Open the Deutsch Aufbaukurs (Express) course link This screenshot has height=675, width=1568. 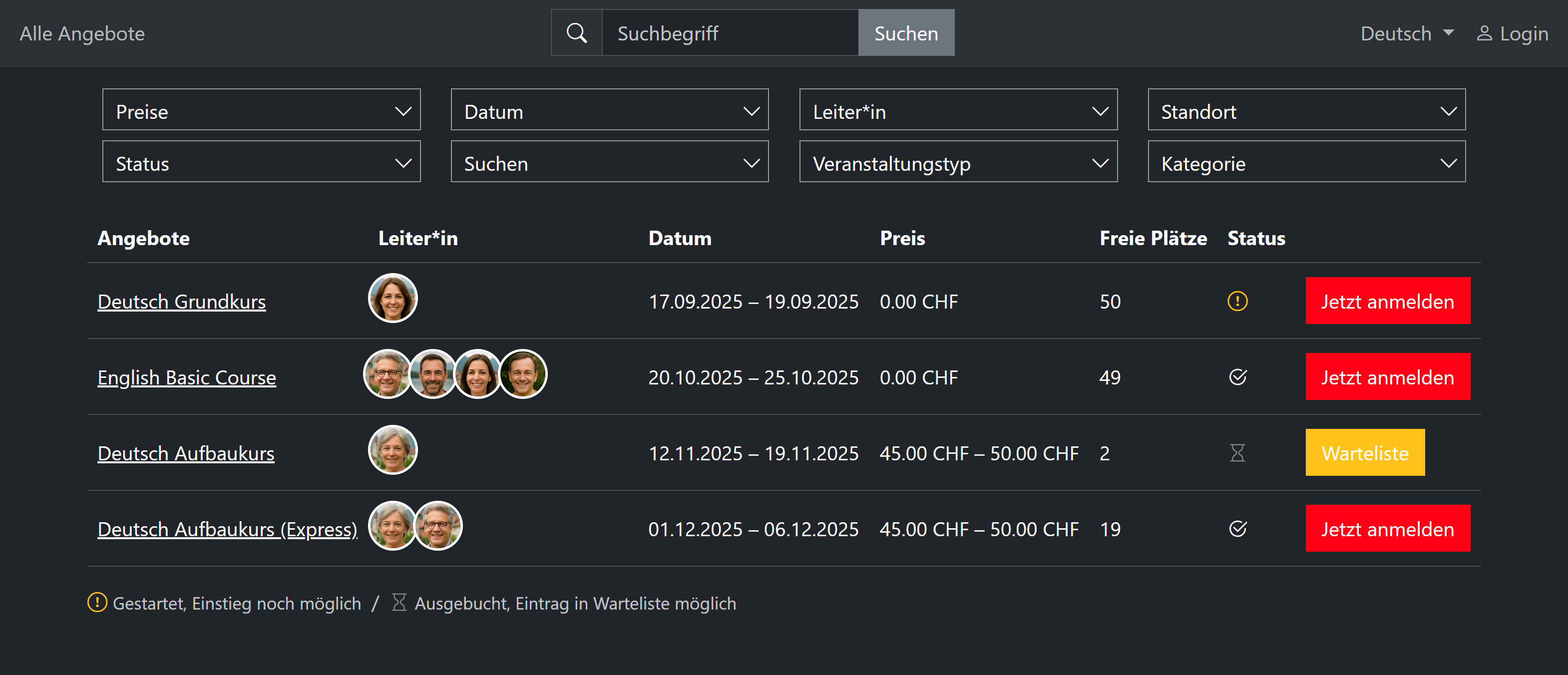pyautogui.click(x=227, y=530)
